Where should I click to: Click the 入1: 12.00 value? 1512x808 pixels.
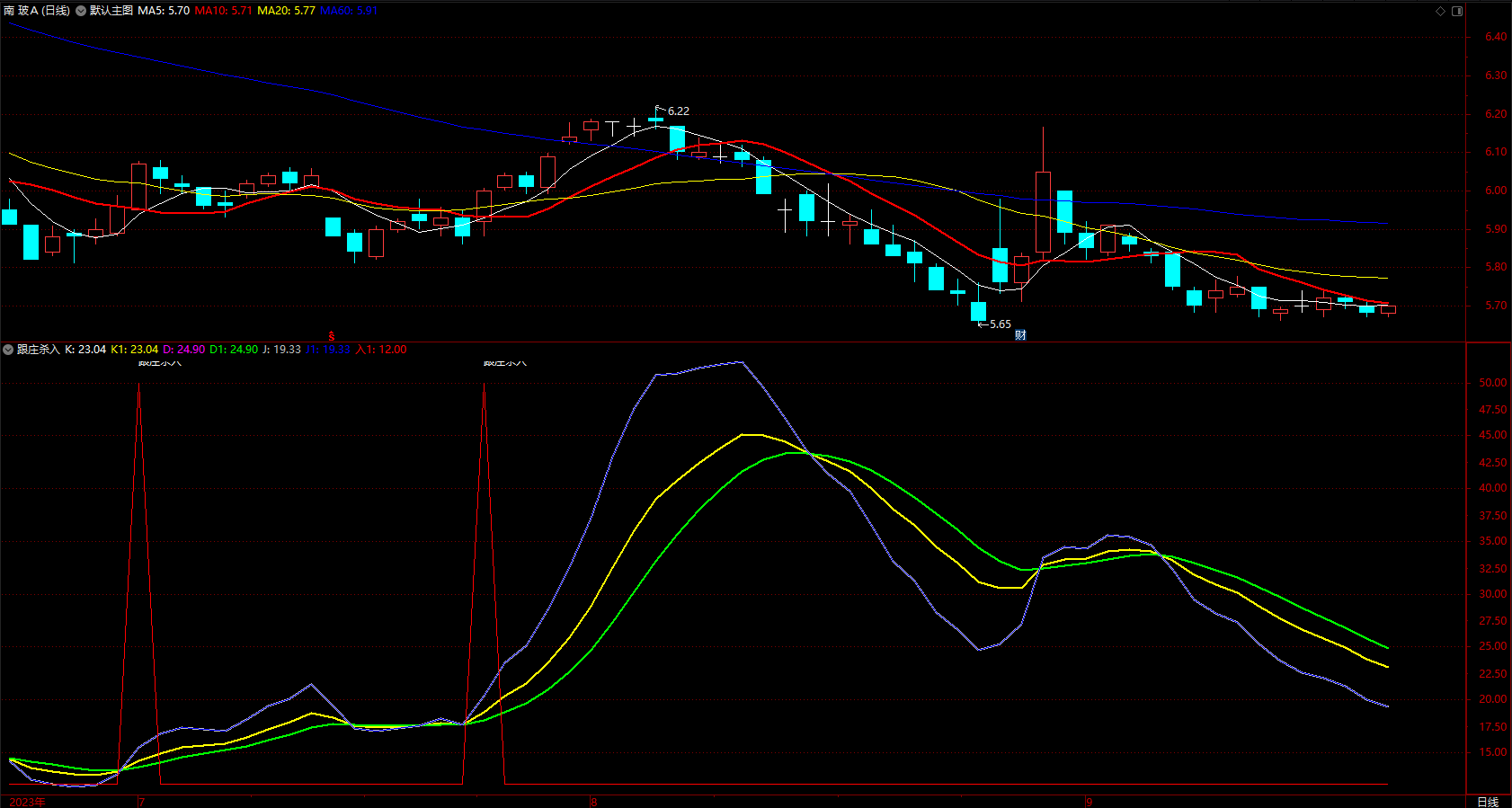point(381,350)
